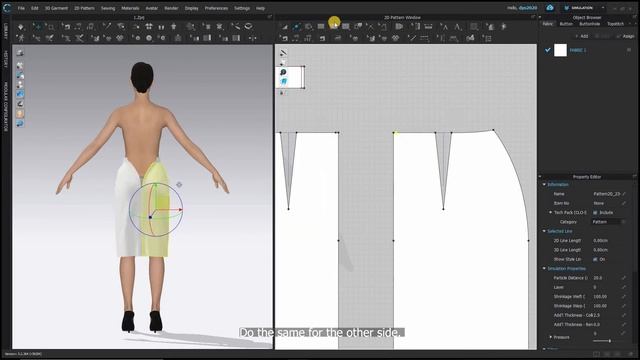Collapse the Simulation Properties section
The height and width of the screenshot is (360, 640).
tap(544, 269)
